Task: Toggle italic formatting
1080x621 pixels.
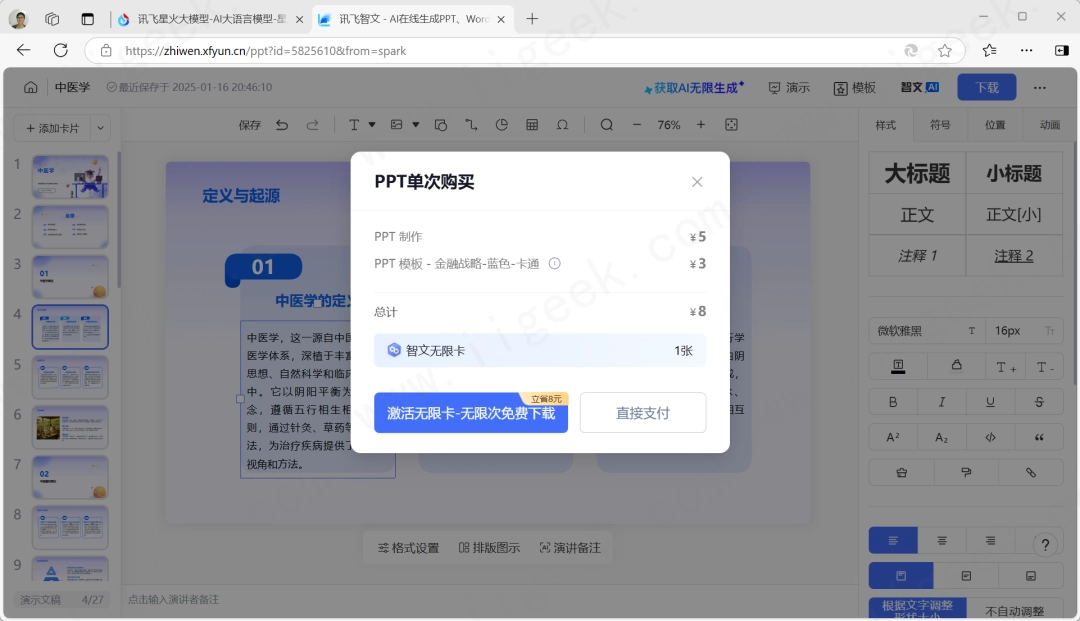Action: click(941, 401)
